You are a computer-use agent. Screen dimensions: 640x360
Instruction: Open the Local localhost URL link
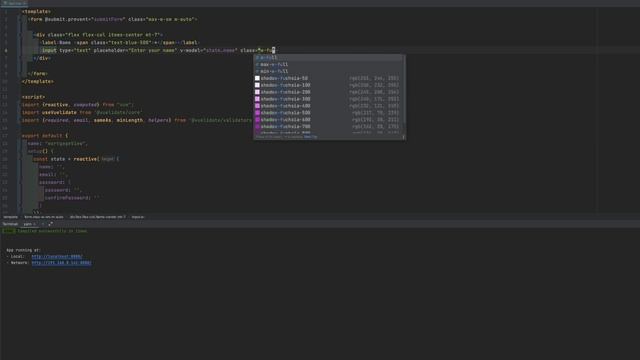pyautogui.click(x=57, y=257)
